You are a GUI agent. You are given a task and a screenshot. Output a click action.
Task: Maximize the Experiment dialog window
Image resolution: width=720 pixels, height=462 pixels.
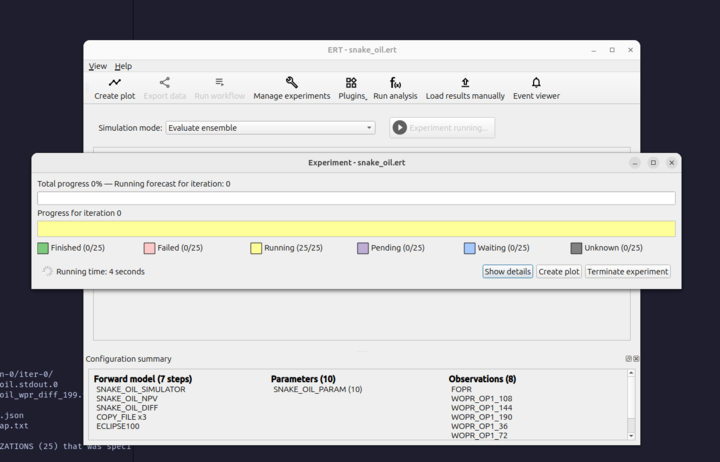coord(653,163)
